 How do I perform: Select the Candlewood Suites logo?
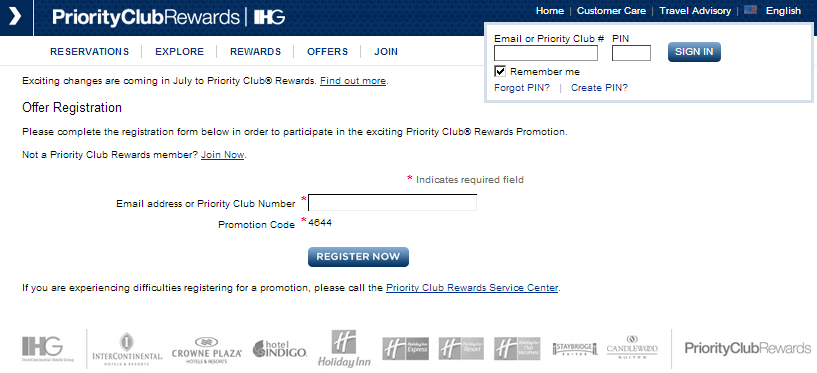tap(632, 347)
